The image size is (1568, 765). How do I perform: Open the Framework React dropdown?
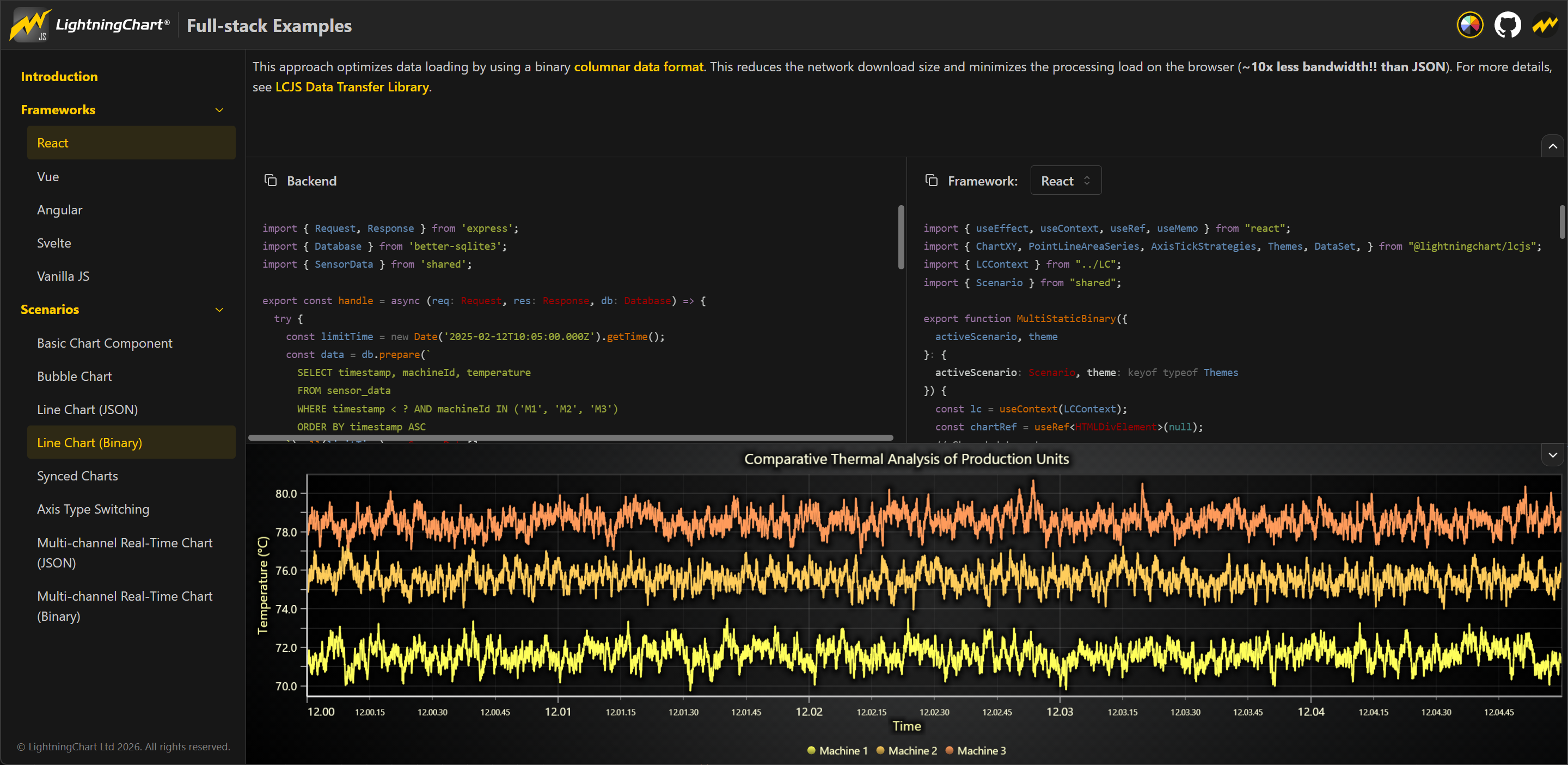tap(1065, 181)
